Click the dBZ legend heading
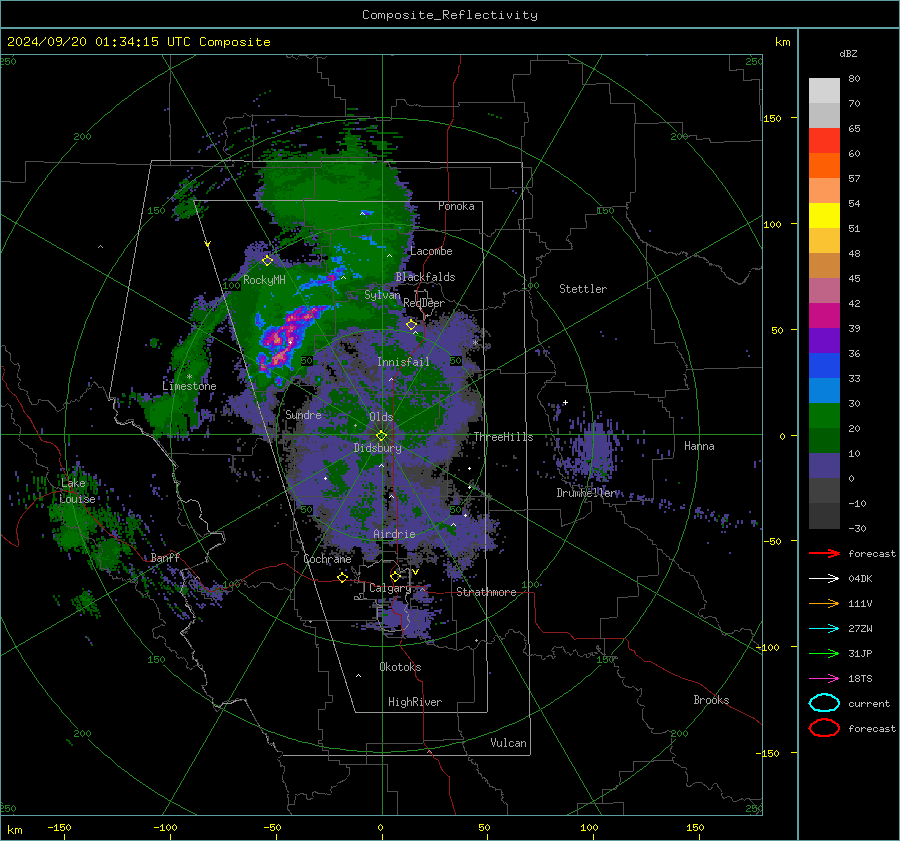Viewport: 900px width, 841px height. tap(848, 53)
